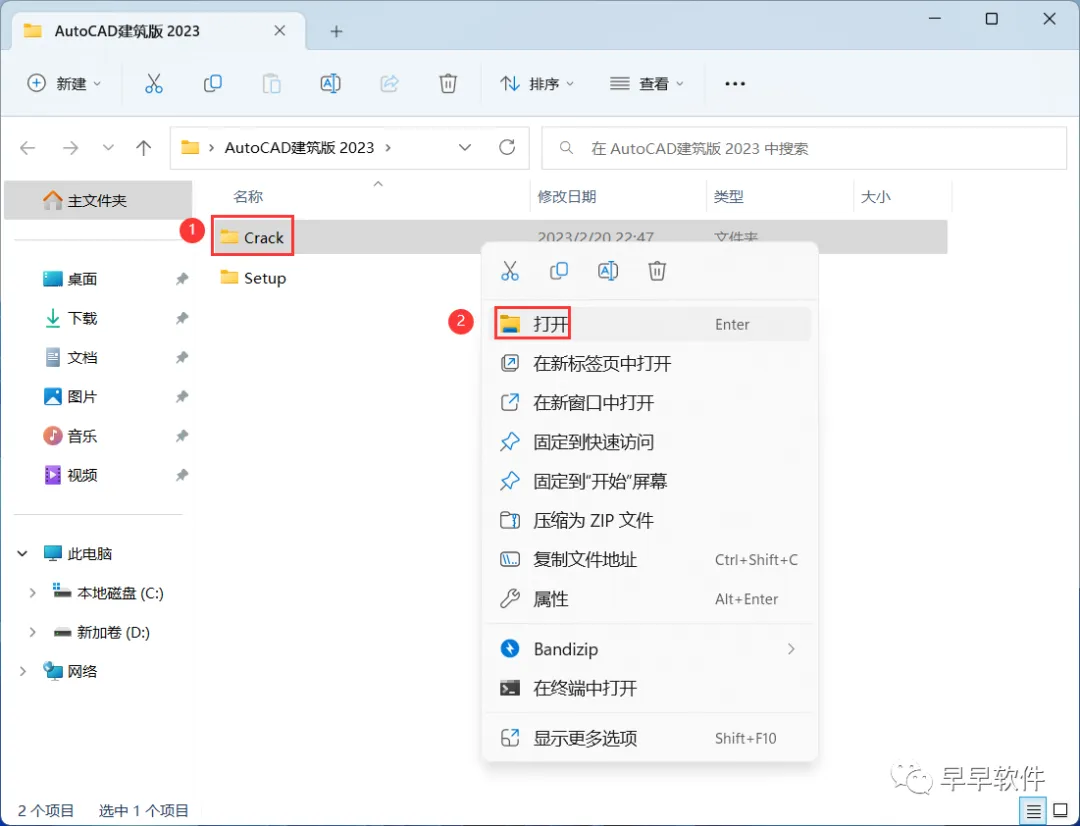Expand 新加卷 (D:) tree node
Viewport: 1080px width, 826px height.
click(32, 632)
